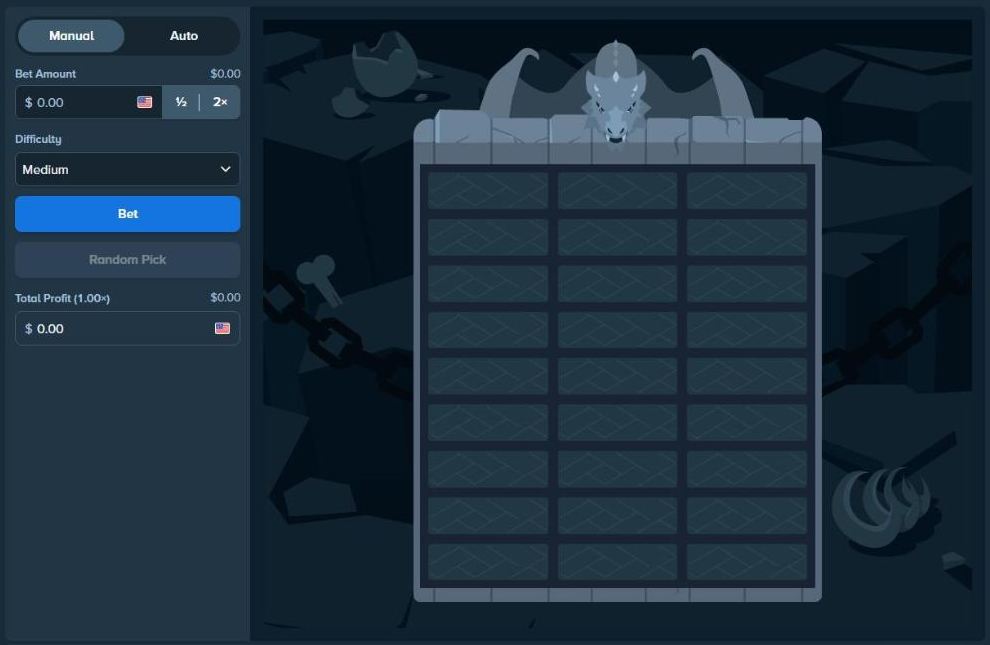Image resolution: width=990 pixels, height=645 pixels.
Task: Select the middle tile in the top row
Action: (617, 190)
